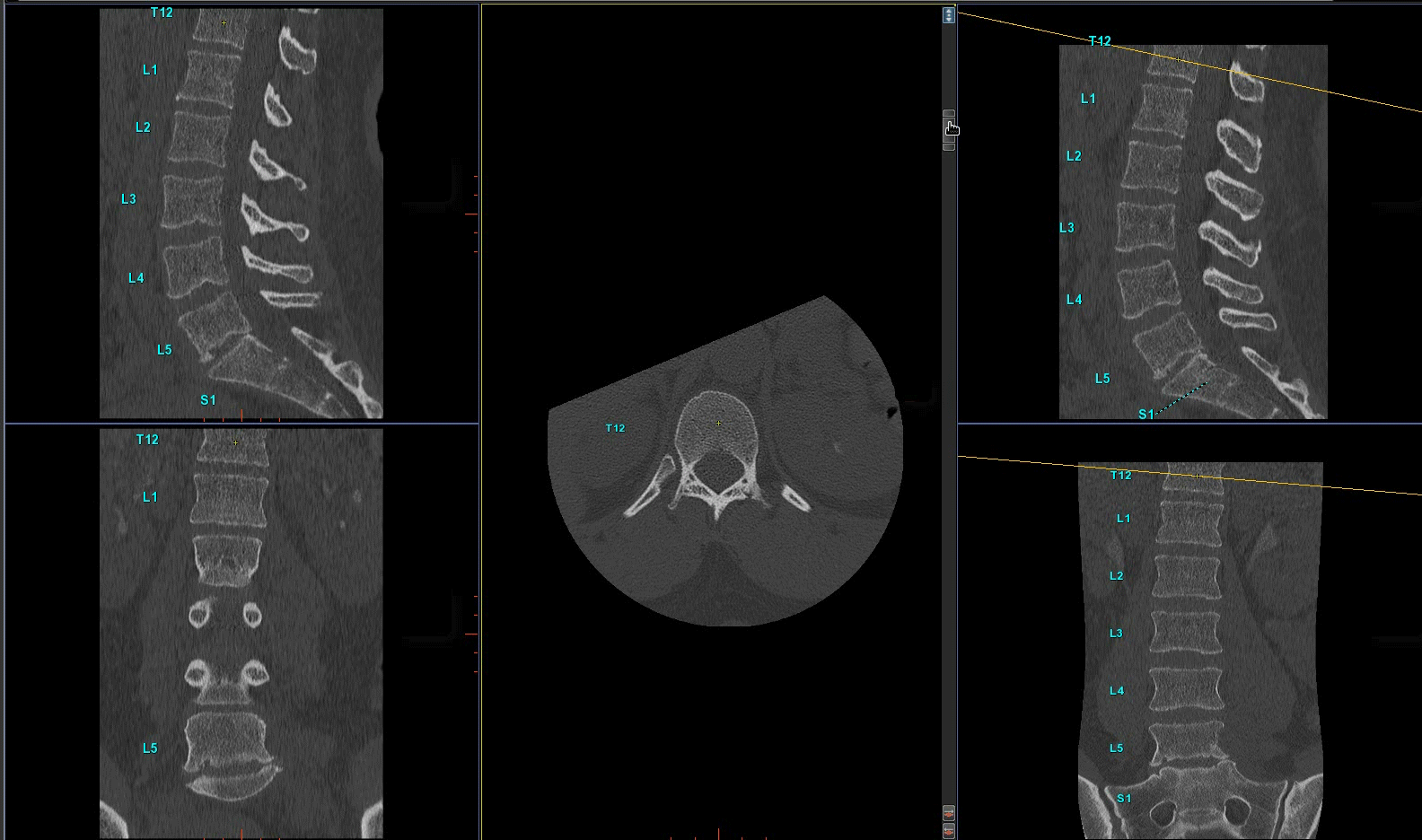Select the L5 label in lower-left coronal view
This screenshot has width=1422, height=840.
150,748
